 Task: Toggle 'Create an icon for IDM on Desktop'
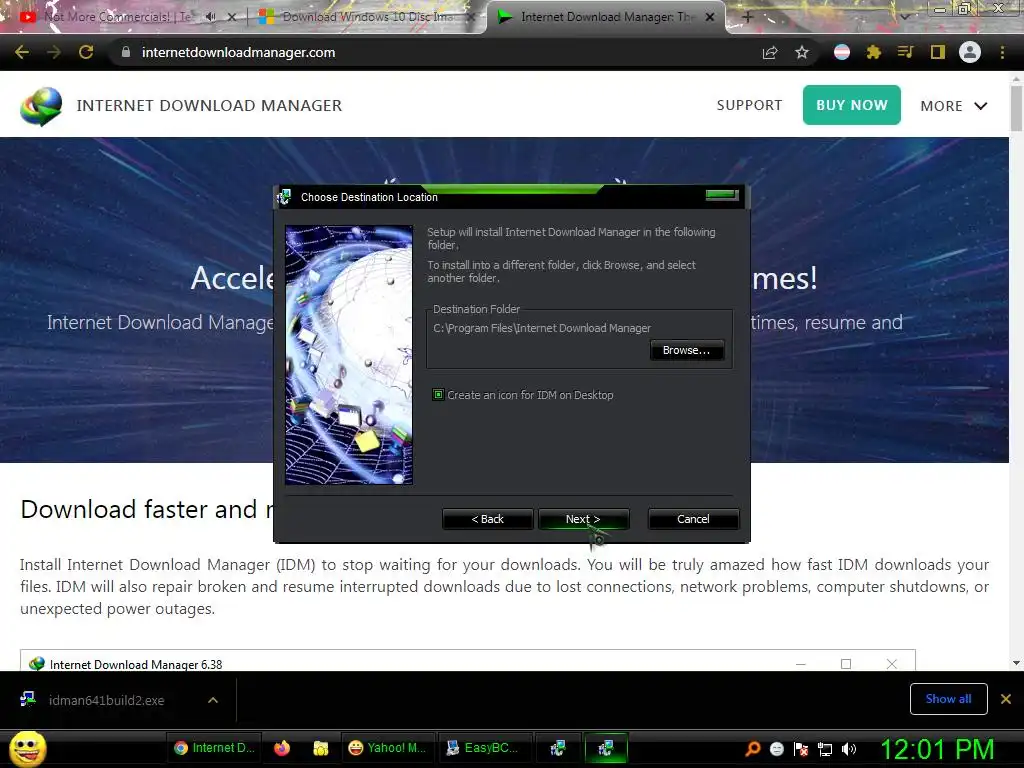pyautogui.click(x=438, y=394)
